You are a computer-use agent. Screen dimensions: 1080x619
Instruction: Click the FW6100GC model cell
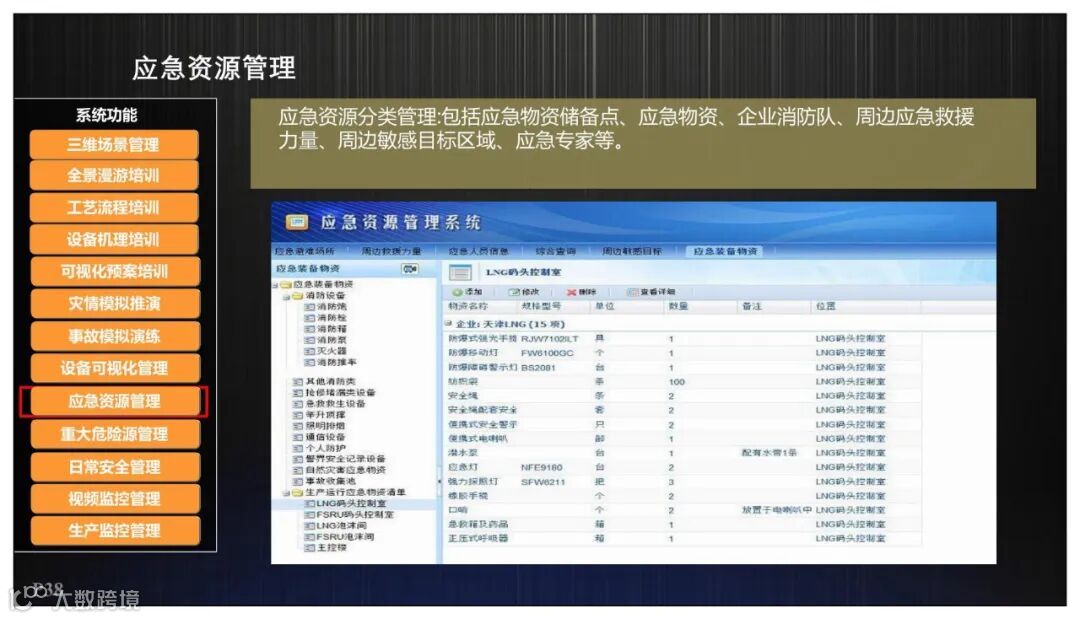(547, 353)
